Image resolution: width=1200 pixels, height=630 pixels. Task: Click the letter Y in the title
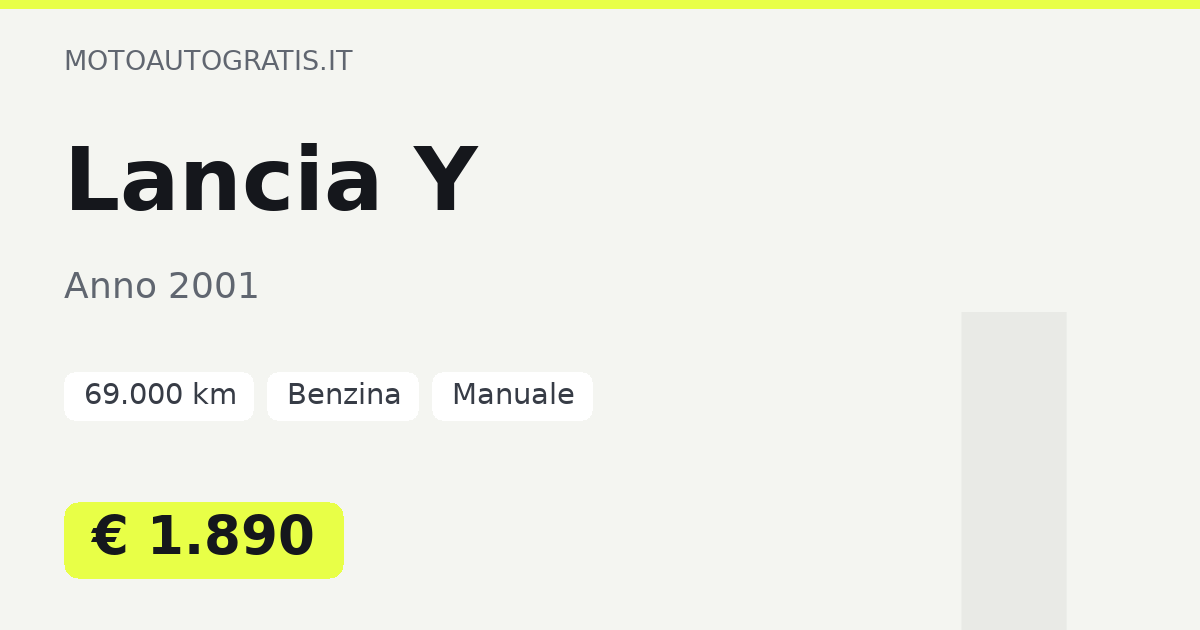[x=445, y=182]
